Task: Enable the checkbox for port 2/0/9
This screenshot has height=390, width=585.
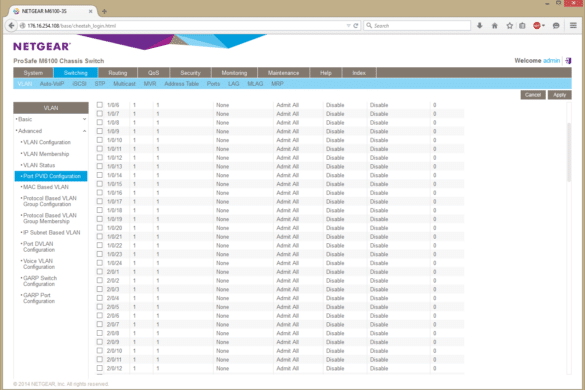Action: point(100,341)
